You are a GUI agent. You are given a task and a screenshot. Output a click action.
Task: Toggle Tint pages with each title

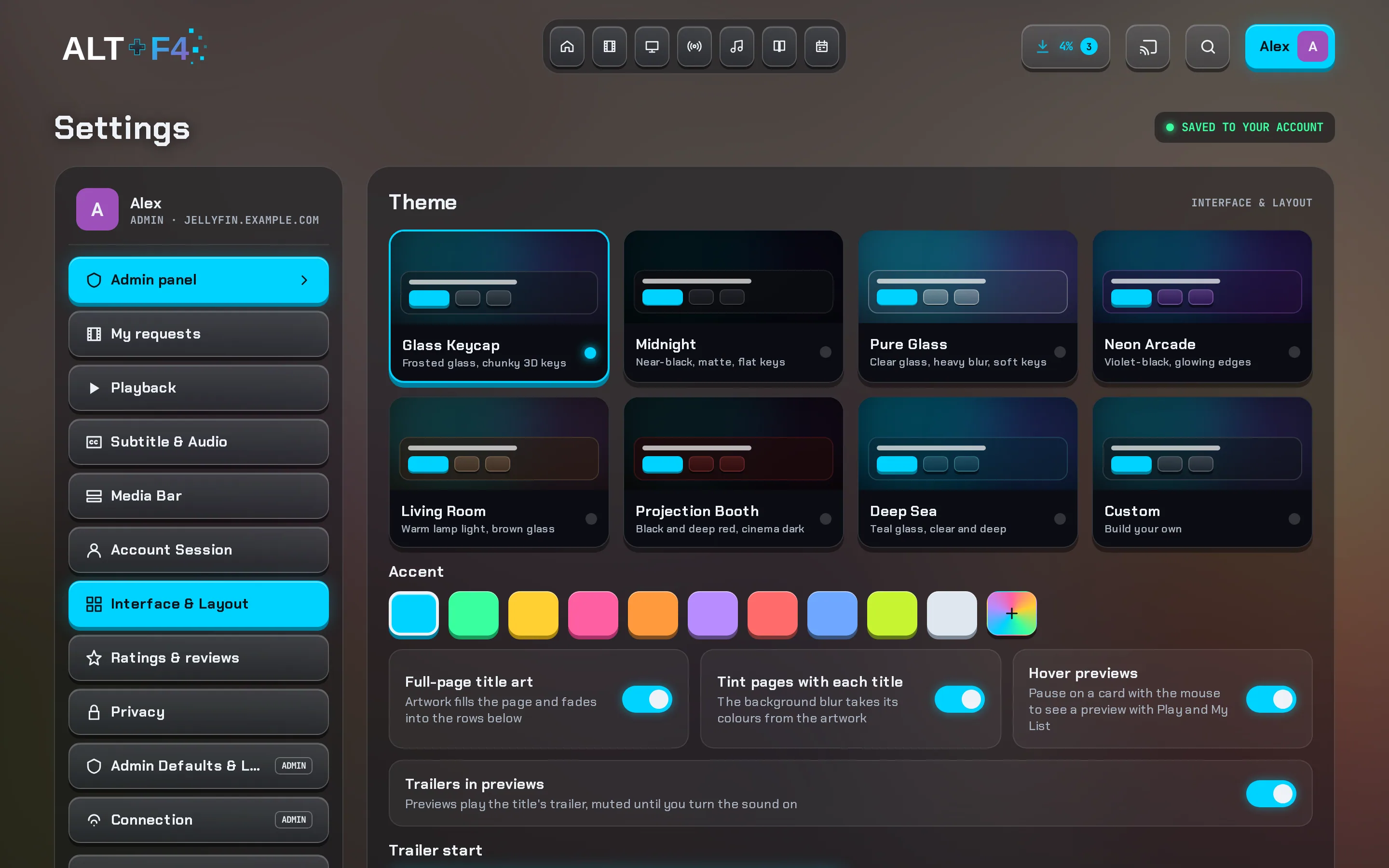click(959, 699)
